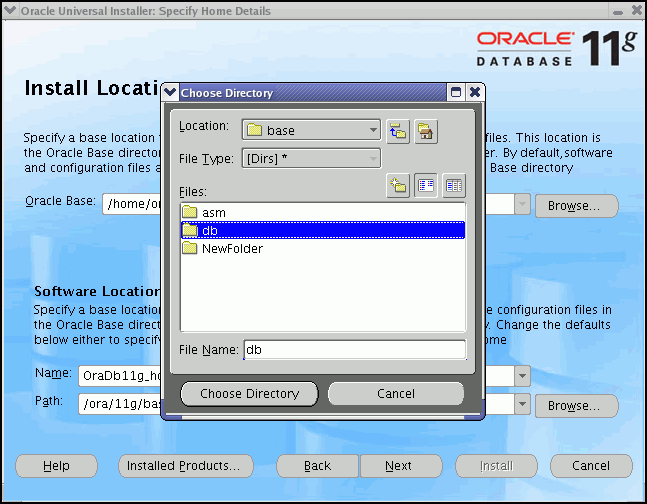Open Choose Directory window menu arrow
Viewport: 647px width, 504px height.
point(170,92)
